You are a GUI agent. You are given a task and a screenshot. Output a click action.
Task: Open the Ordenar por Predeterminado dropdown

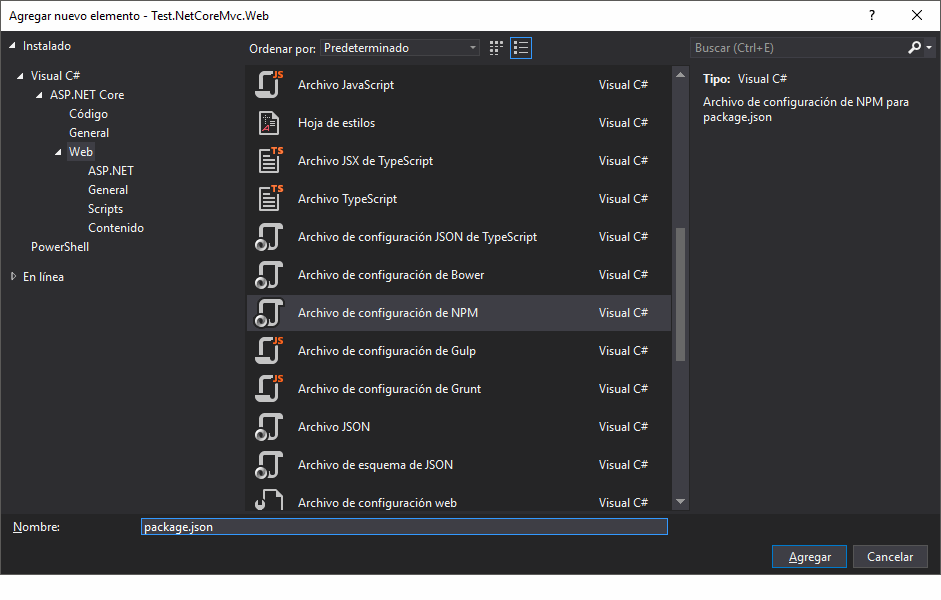[x=400, y=48]
